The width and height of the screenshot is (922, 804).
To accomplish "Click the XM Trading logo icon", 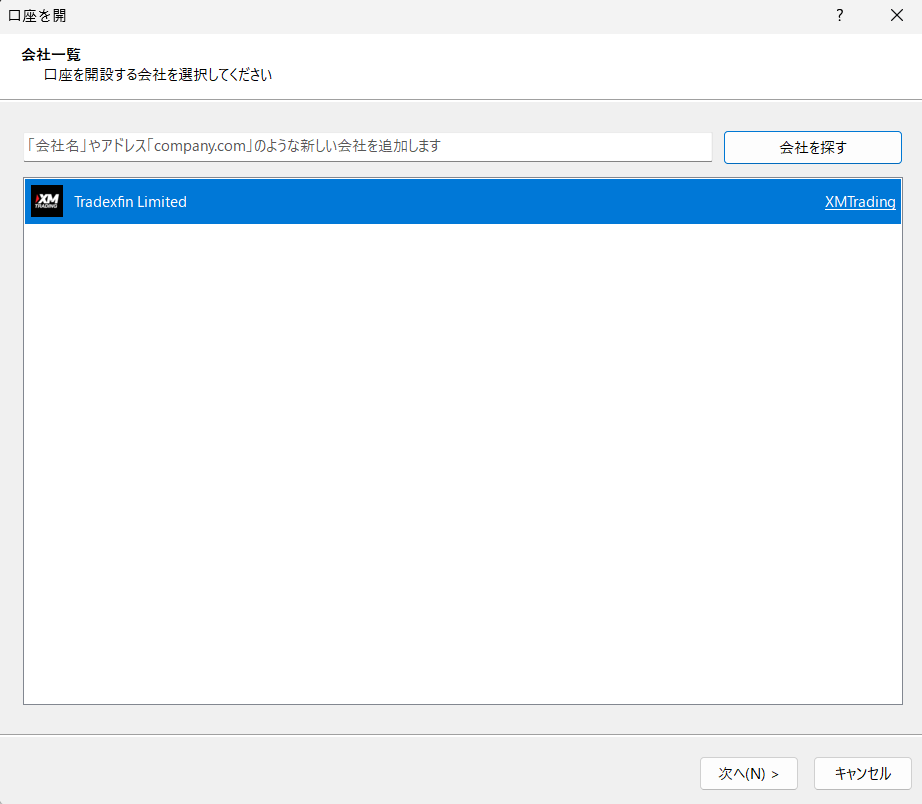I will (47, 201).
